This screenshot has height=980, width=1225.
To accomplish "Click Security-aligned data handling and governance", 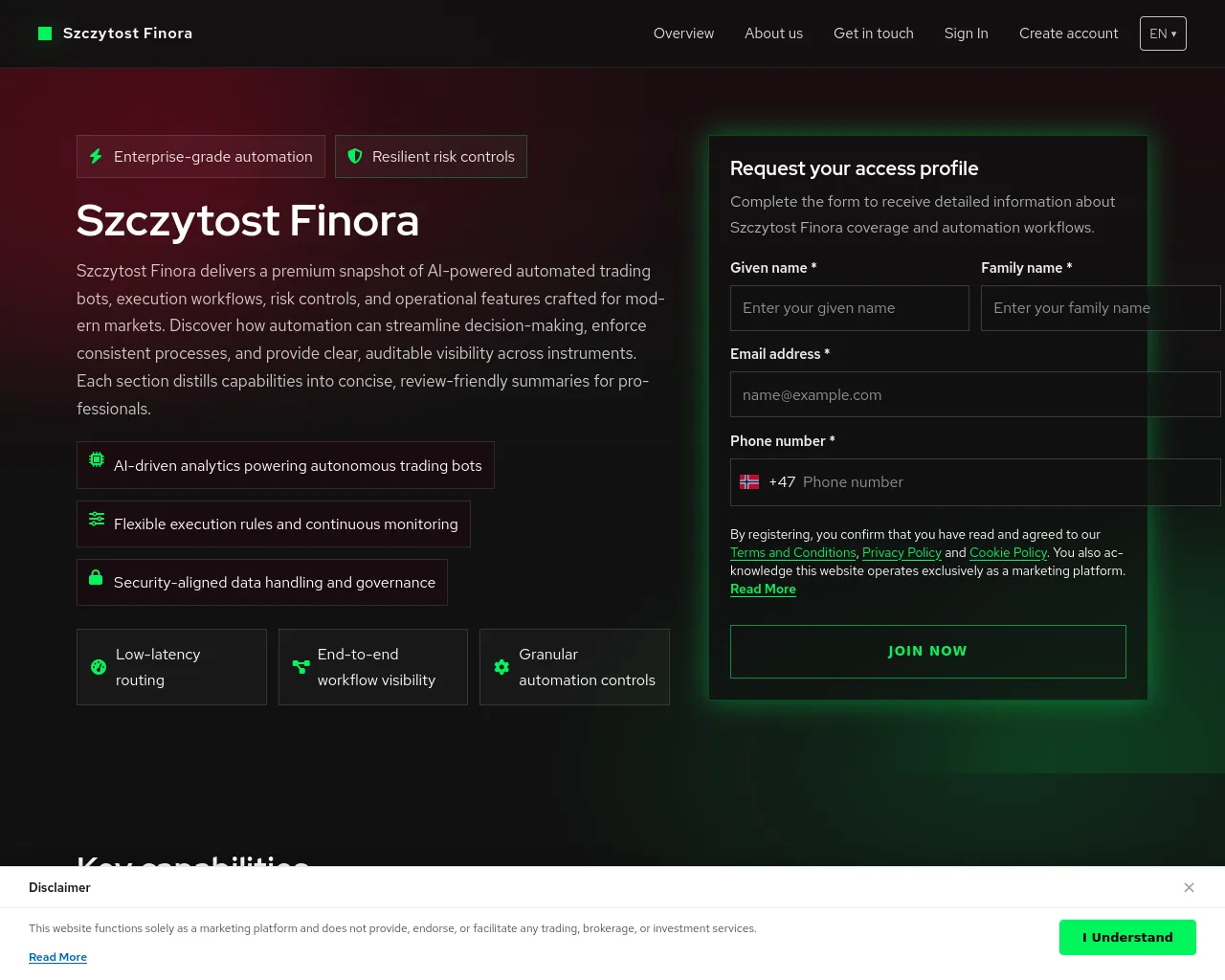I will (262, 583).
